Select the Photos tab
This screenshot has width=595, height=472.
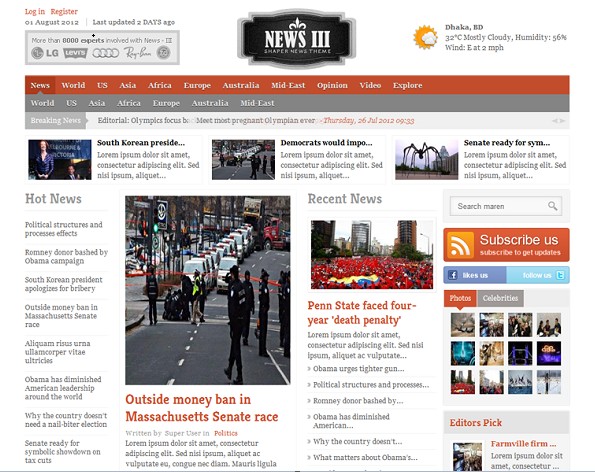(460, 298)
